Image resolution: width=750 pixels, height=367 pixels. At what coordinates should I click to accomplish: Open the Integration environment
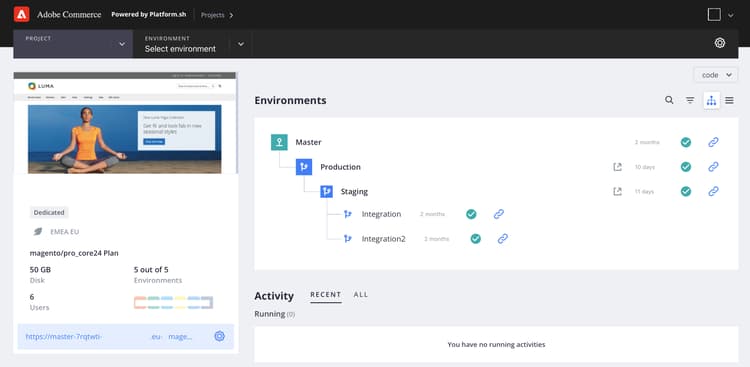[x=381, y=214]
